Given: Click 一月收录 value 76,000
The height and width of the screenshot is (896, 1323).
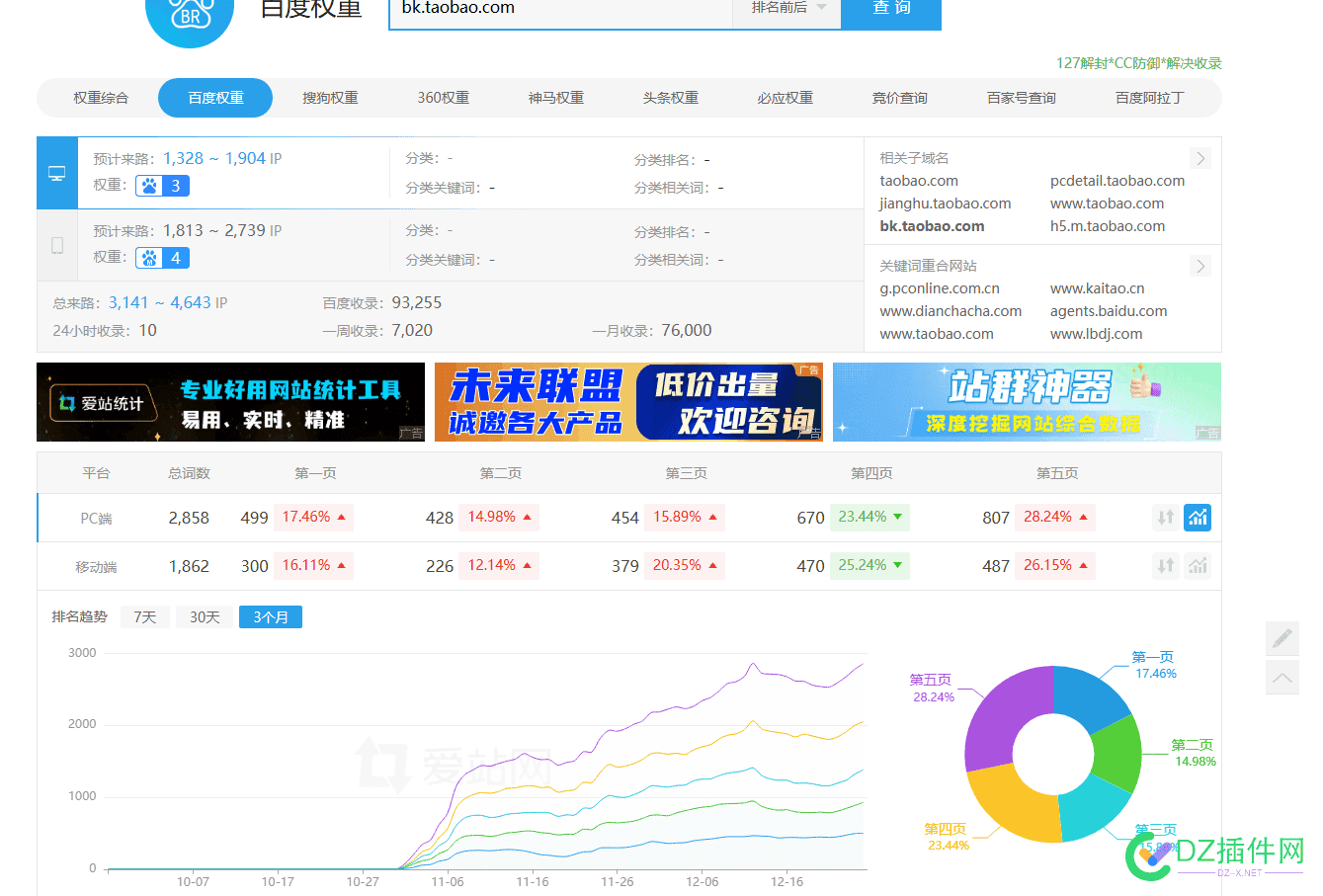Looking at the screenshot, I should click(x=687, y=330).
